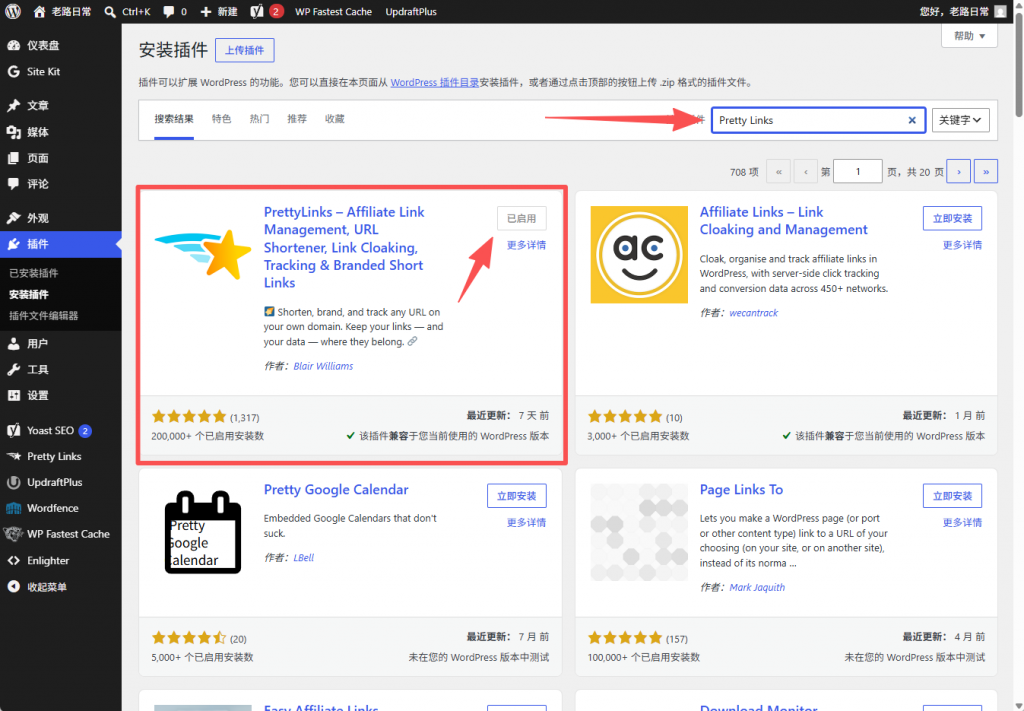Install Pretty Google Calendar plugin
Viewport: 1024px width, 711px height.
(x=517, y=496)
